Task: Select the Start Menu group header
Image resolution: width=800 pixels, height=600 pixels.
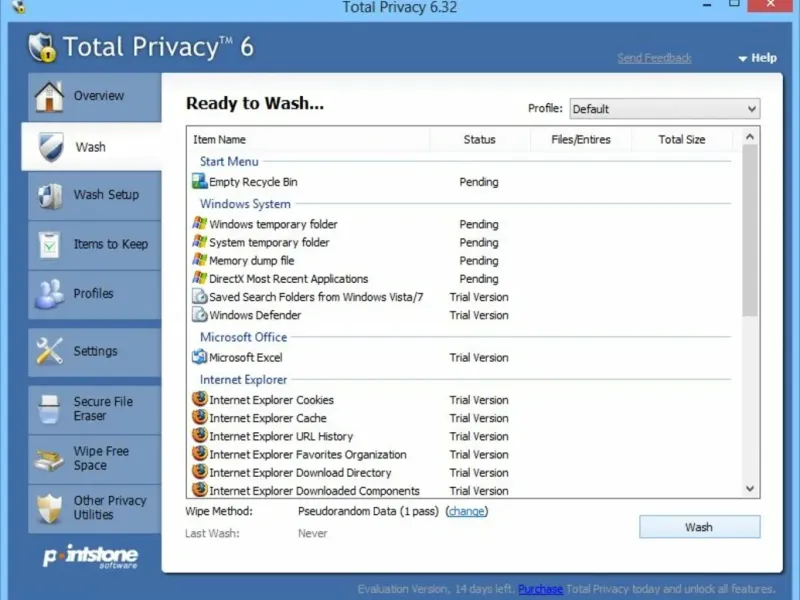Action: click(229, 161)
